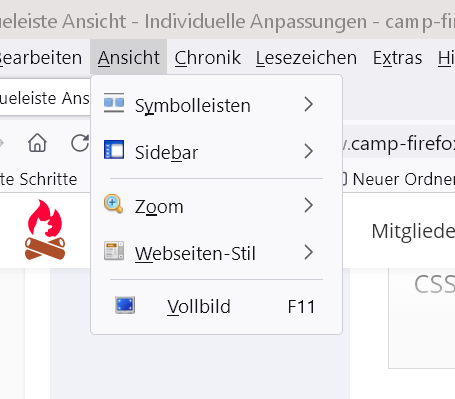Click the address bar URL field
This screenshot has width=455, height=399.
tap(399, 144)
